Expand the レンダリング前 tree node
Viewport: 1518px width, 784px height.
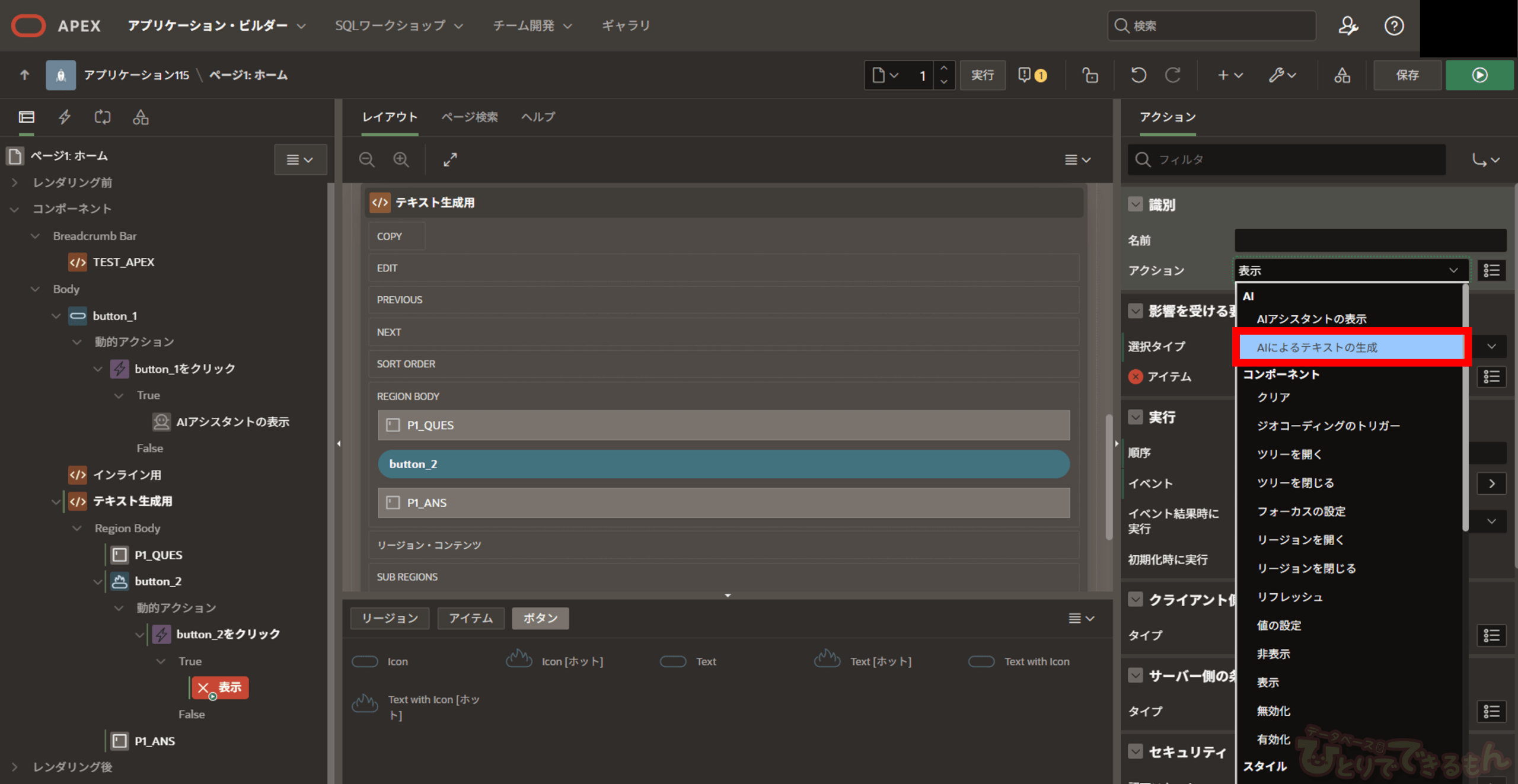pyautogui.click(x=15, y=183)
